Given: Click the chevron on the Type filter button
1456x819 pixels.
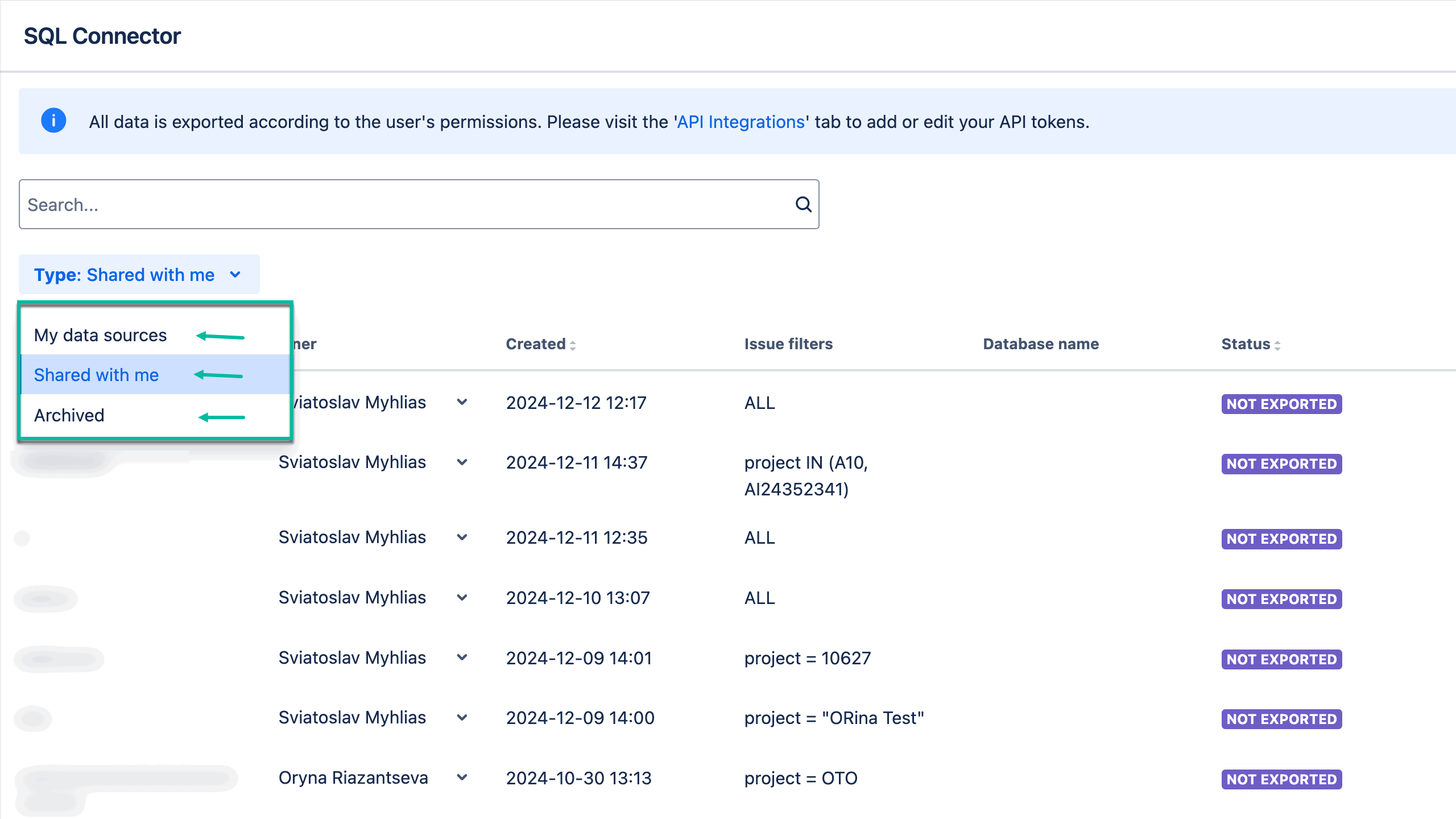Looking at the screenshot, I should 235,275.
